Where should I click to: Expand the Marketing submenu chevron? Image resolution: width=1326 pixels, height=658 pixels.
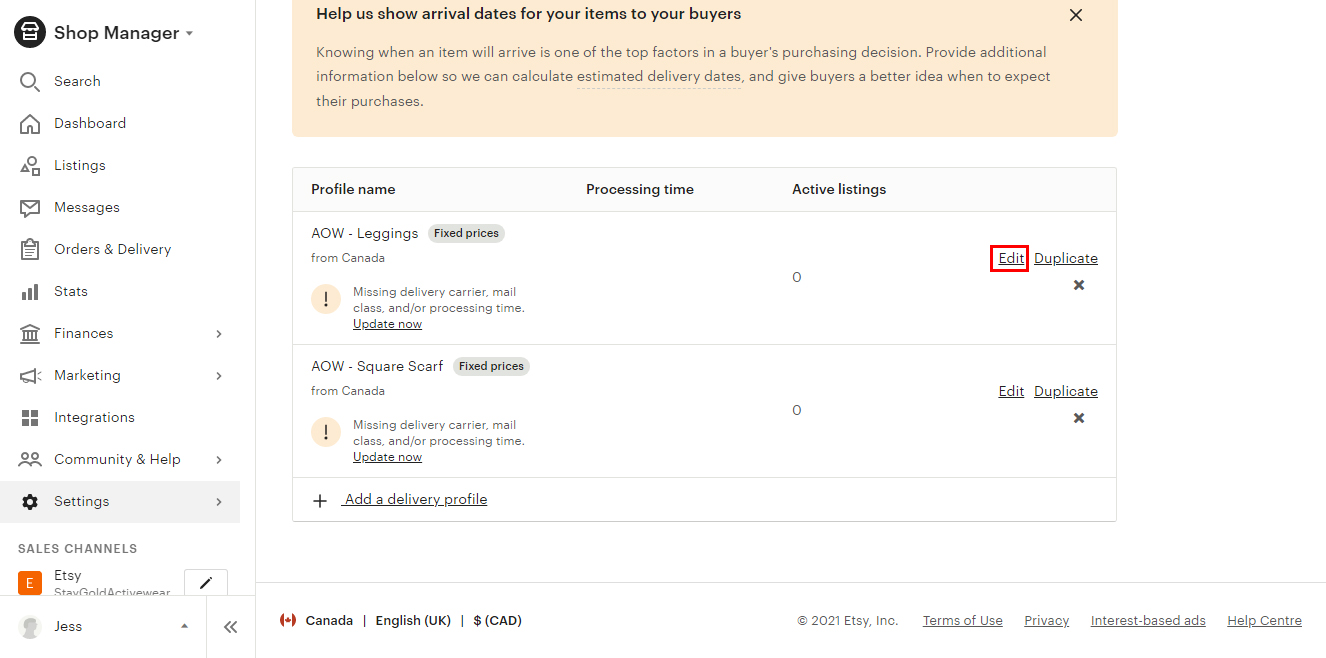point(219,375)
